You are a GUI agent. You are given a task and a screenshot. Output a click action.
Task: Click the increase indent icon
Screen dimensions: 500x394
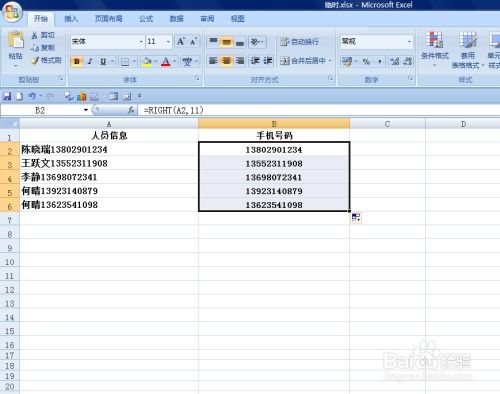click(x=268, y=61)
